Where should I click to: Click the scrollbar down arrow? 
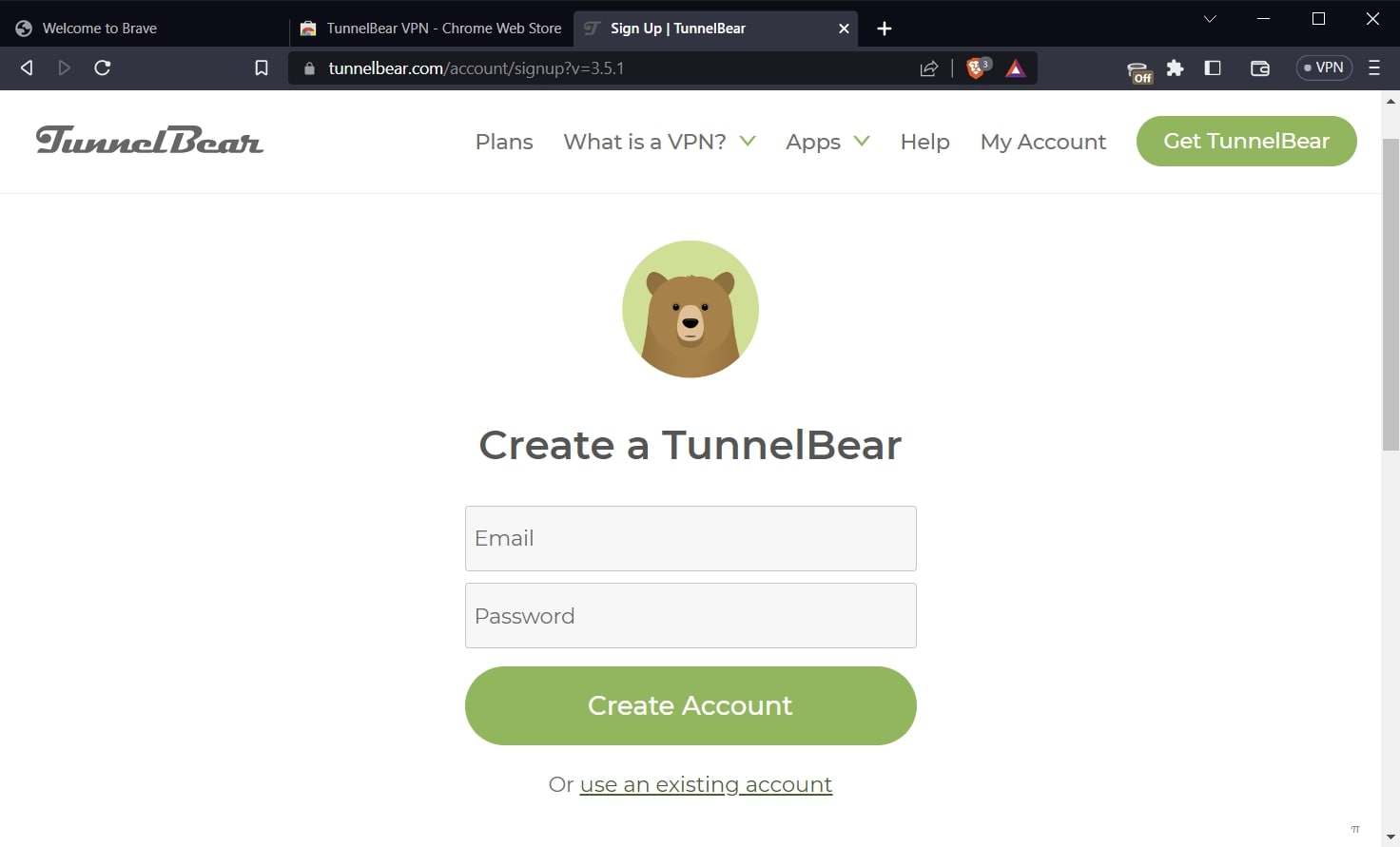tap(1390, 837)
